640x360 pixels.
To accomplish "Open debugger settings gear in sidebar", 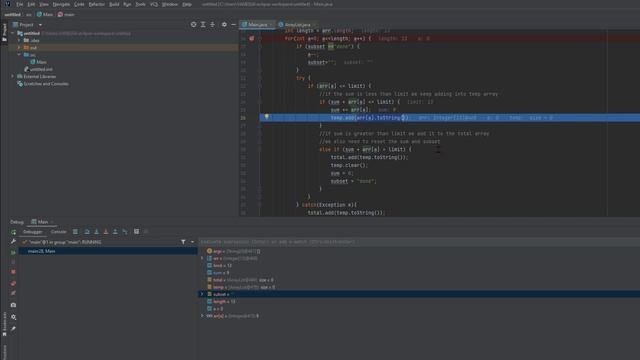I will pyautogui.click(x=13, y=317).
